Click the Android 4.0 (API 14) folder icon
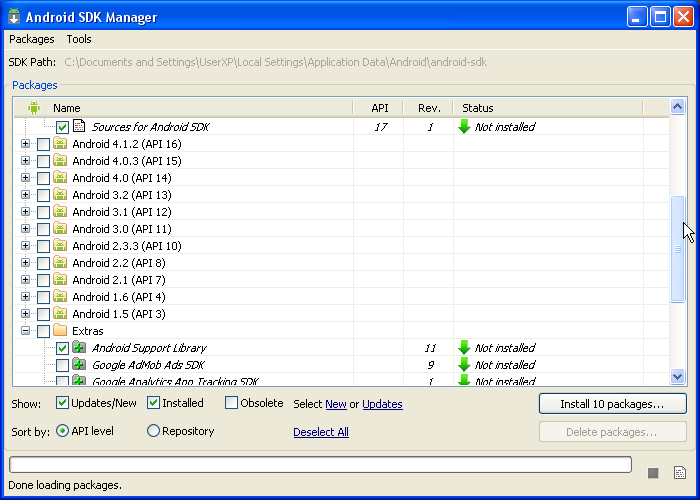This screenshot has width=700, height=500. pyautogui.click(x=60, y=177)
